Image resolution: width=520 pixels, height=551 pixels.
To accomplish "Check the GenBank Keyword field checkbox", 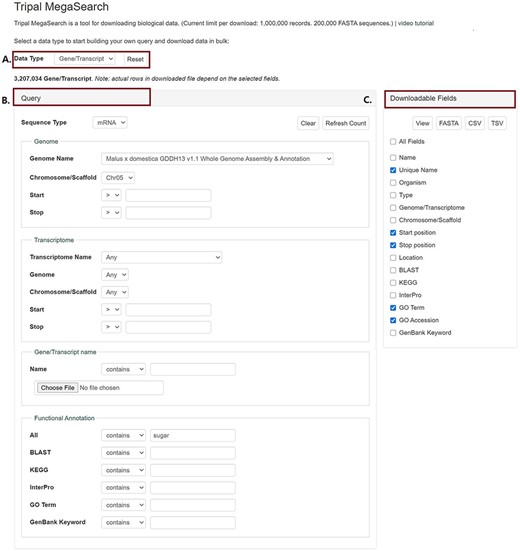I will pyautogui.click(x=393, y=333).
